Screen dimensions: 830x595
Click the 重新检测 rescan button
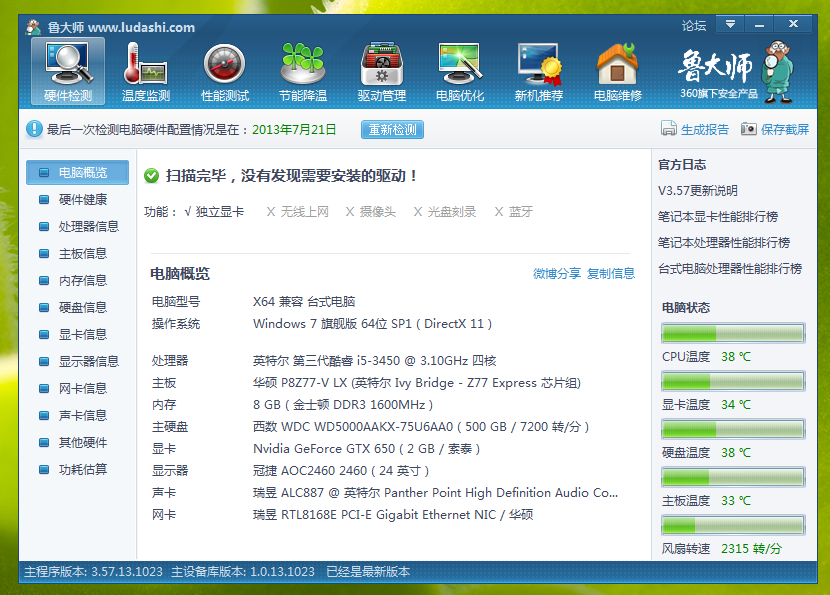[392, 130]
